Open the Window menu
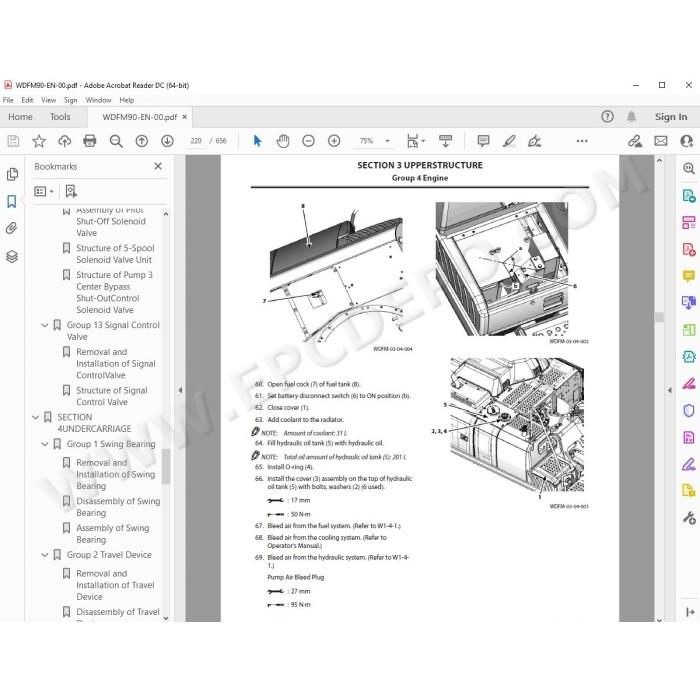Screen dimensions: 700x700 click(98, 100)
